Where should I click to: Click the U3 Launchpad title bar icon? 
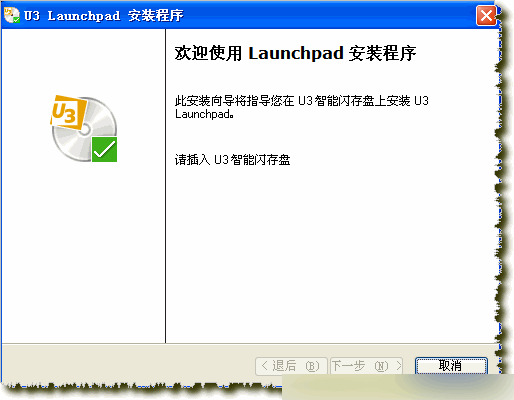point(12,15)
